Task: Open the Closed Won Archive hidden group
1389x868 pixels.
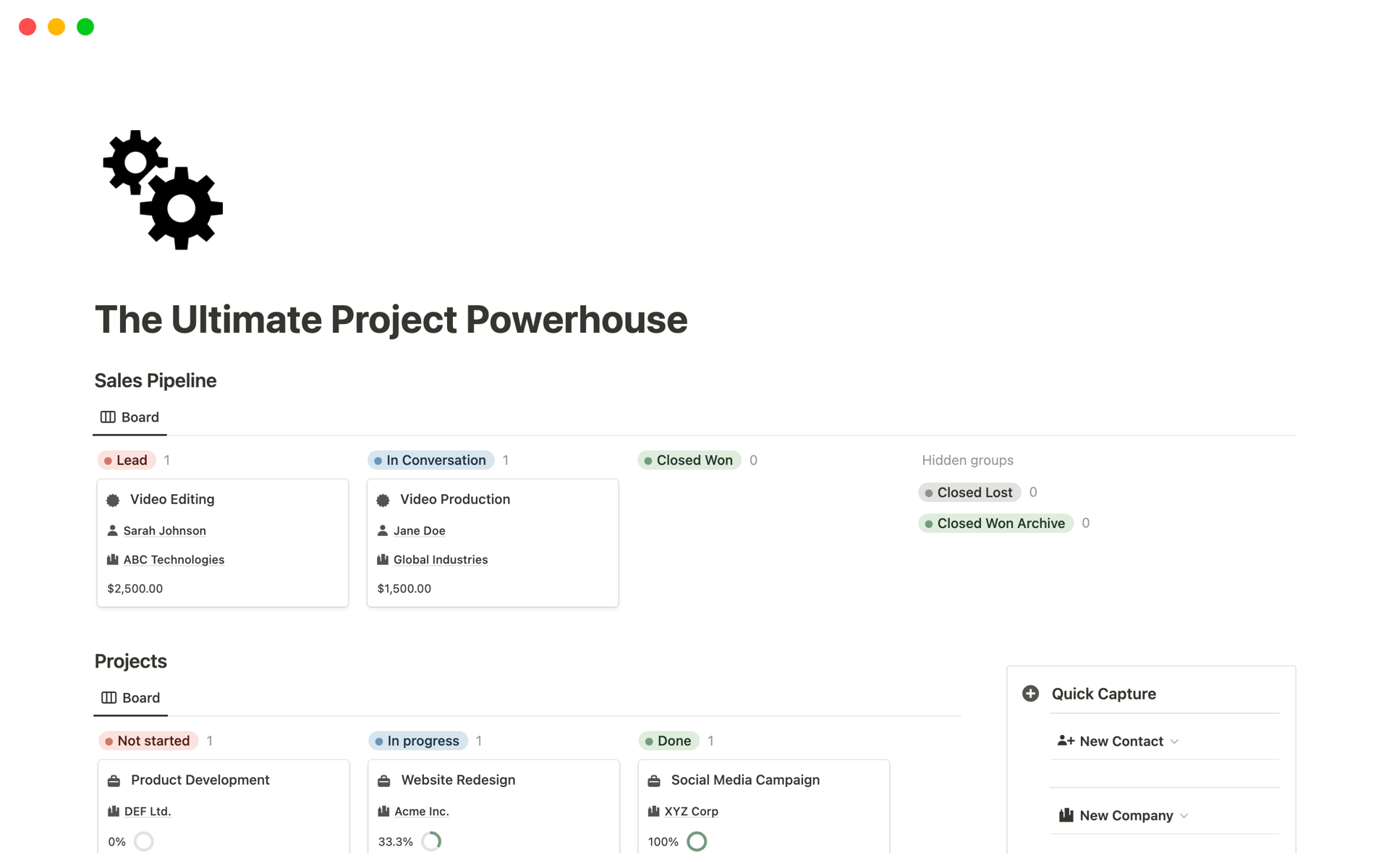Action: (x=995, y=523)
